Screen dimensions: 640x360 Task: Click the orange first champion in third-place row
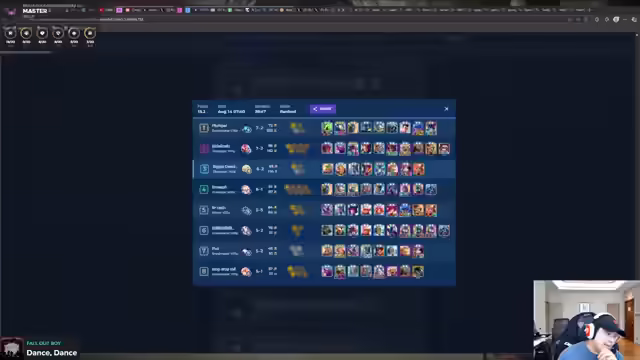tap(327, 169)
